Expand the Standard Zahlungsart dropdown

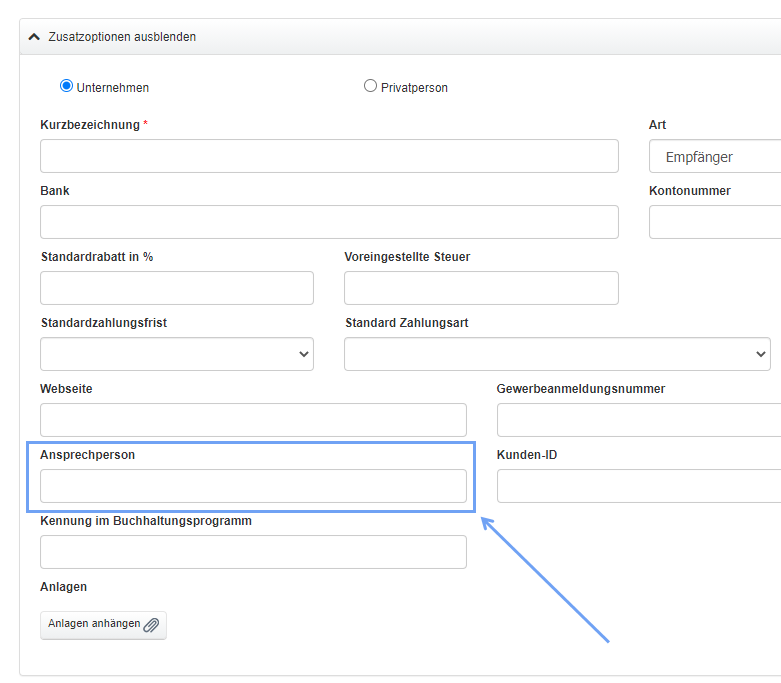click(557, 354)
